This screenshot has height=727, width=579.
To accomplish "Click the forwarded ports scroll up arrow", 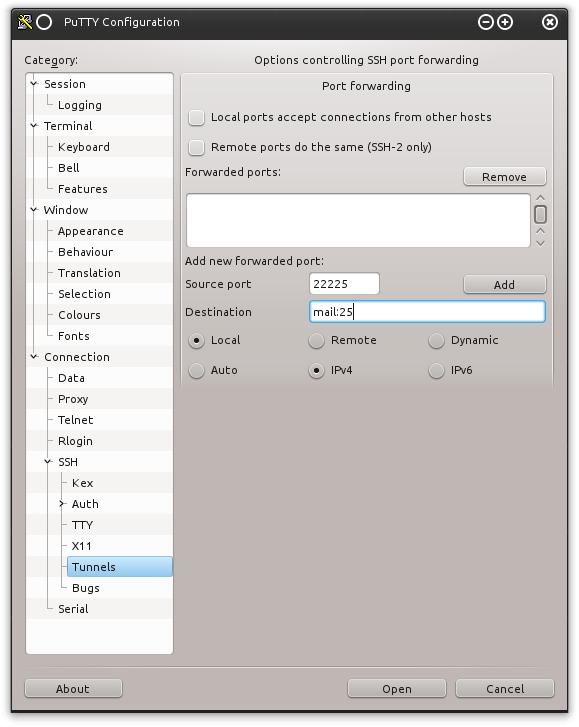I will pos(540,198).
